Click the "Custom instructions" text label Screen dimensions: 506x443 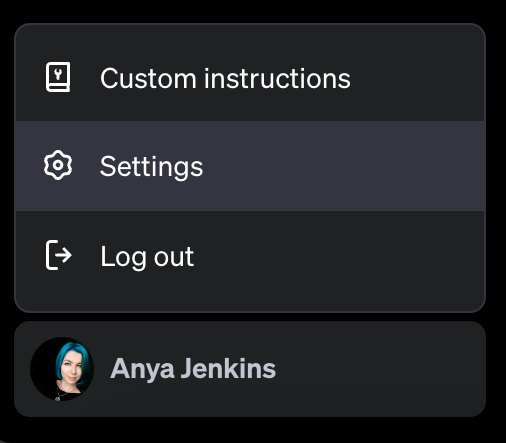coord(225,78)
